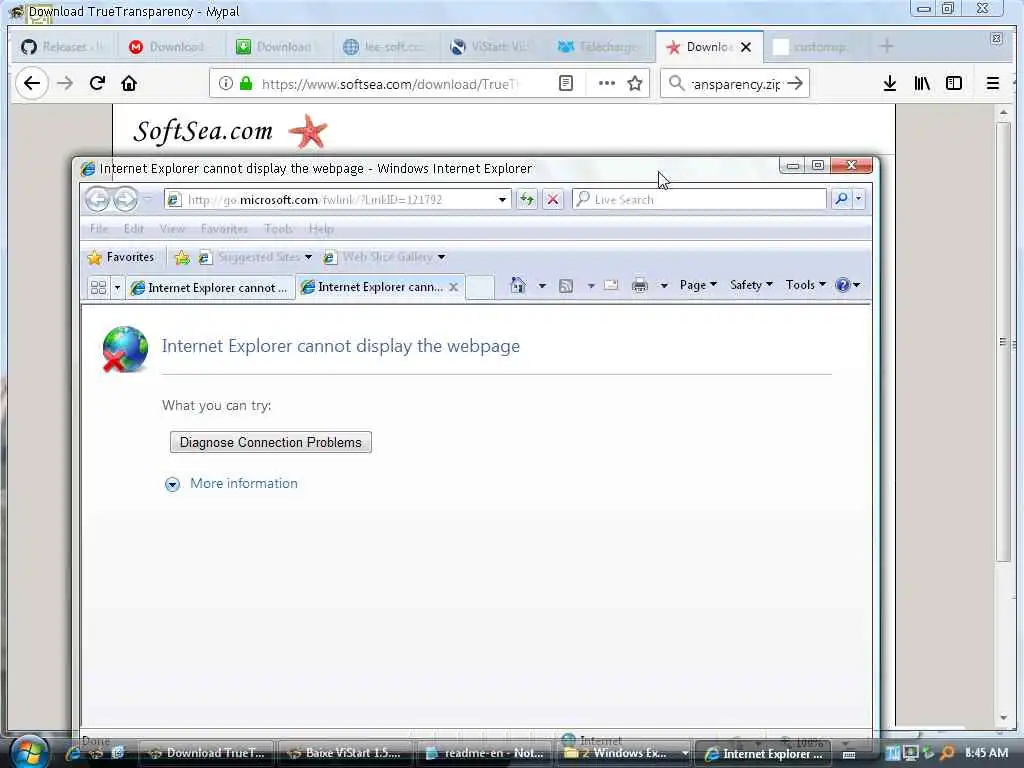The image size is (1024, 768).
Task: Click the 8:45 AM taskbar clock
Action: 986,753
